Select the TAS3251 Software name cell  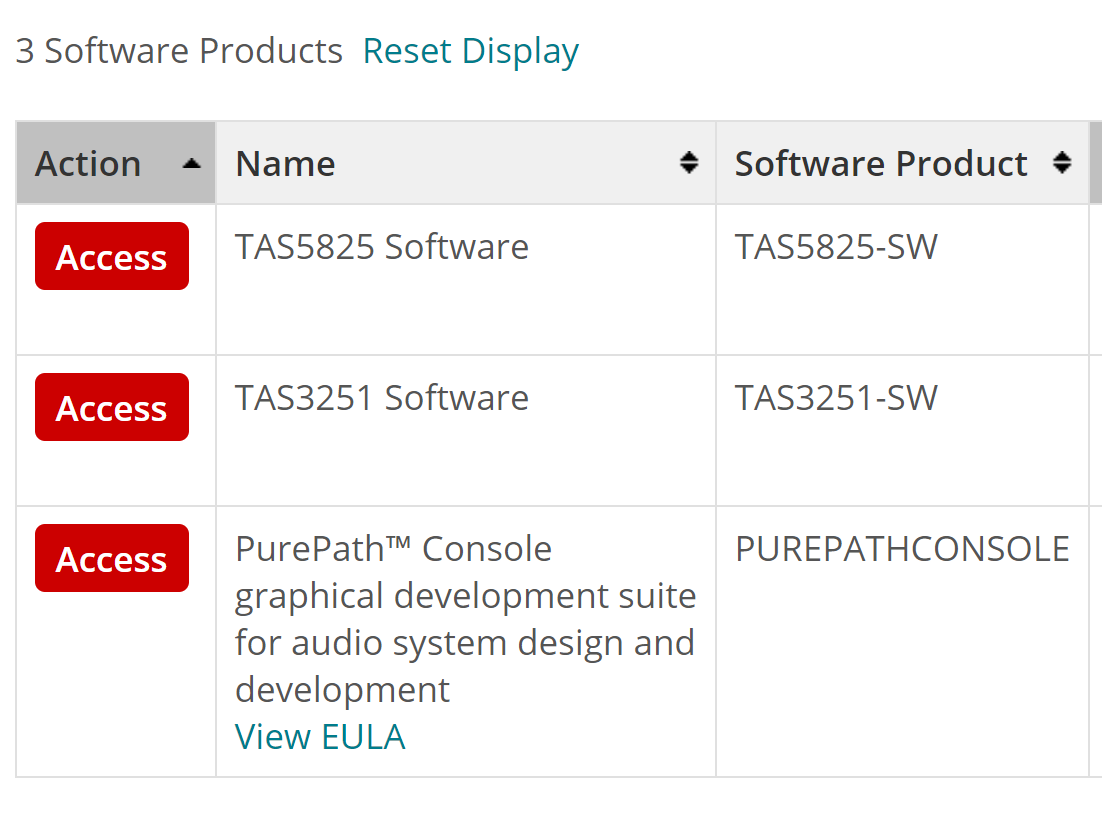coord(466,431)
